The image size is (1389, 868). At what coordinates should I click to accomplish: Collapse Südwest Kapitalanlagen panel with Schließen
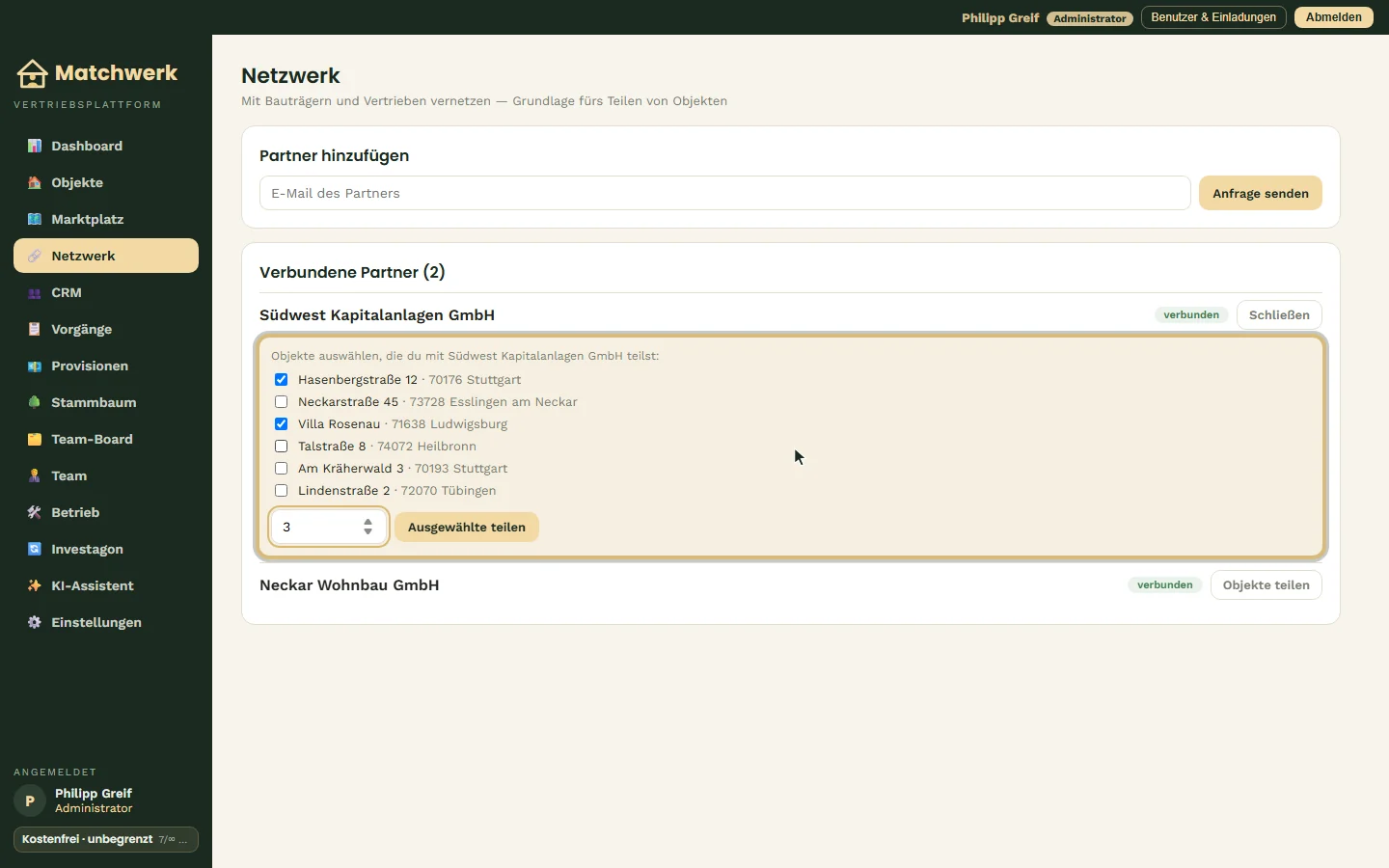(1279, 315)
